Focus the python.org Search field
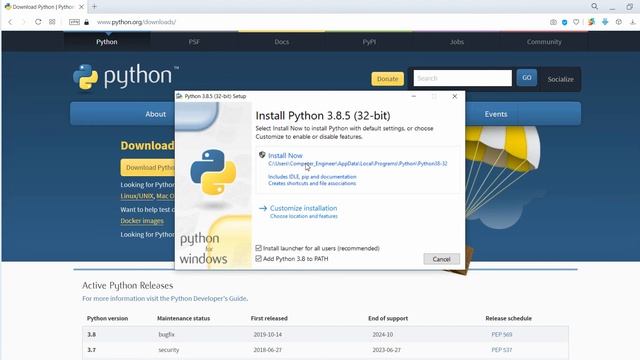Image resolution: width=640 pixels, height=360 pixels. pos(462,78)
